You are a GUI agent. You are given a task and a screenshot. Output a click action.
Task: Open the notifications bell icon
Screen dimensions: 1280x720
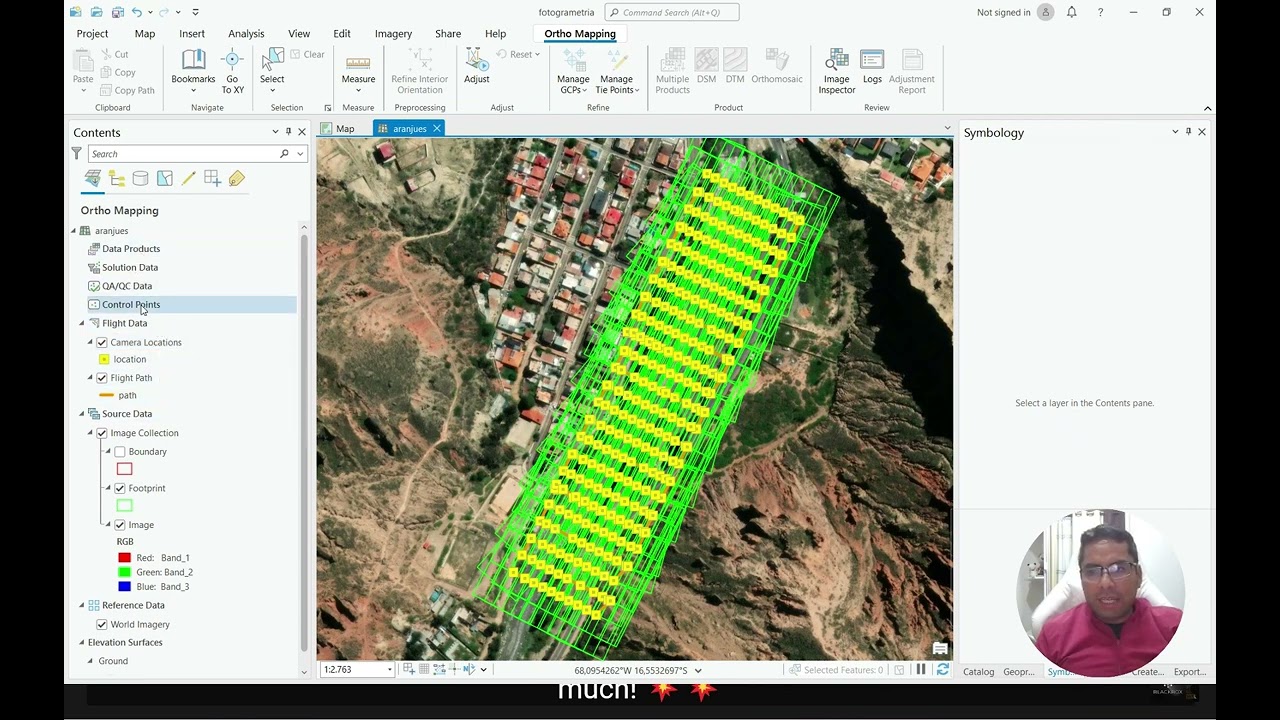pos(1072,12)
